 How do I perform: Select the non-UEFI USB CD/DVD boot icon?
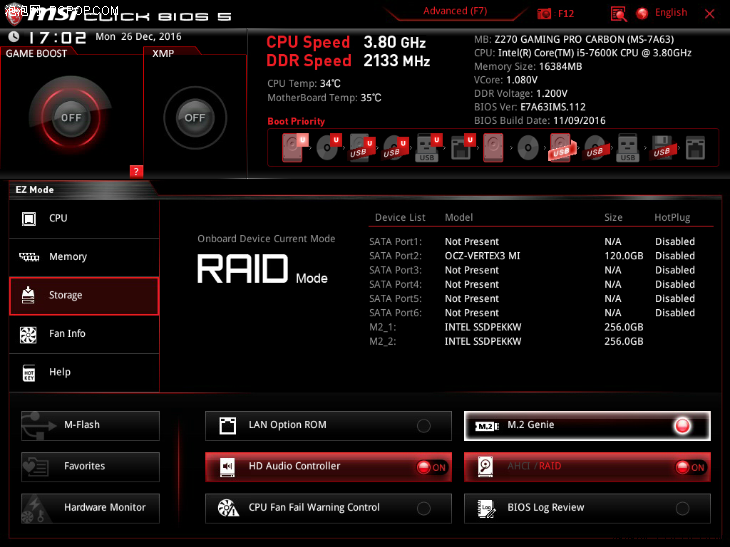click(x=595, y=148)
